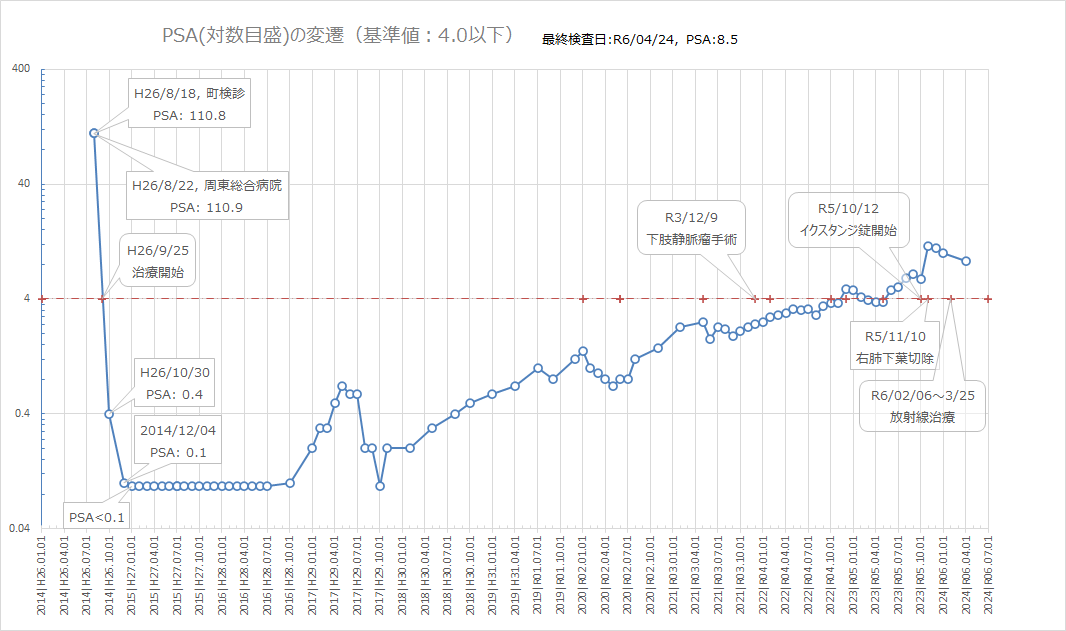1066x631 pixels.
Task: Click the "H26/9/25 治療開始" callout
Action: [158, 261]
